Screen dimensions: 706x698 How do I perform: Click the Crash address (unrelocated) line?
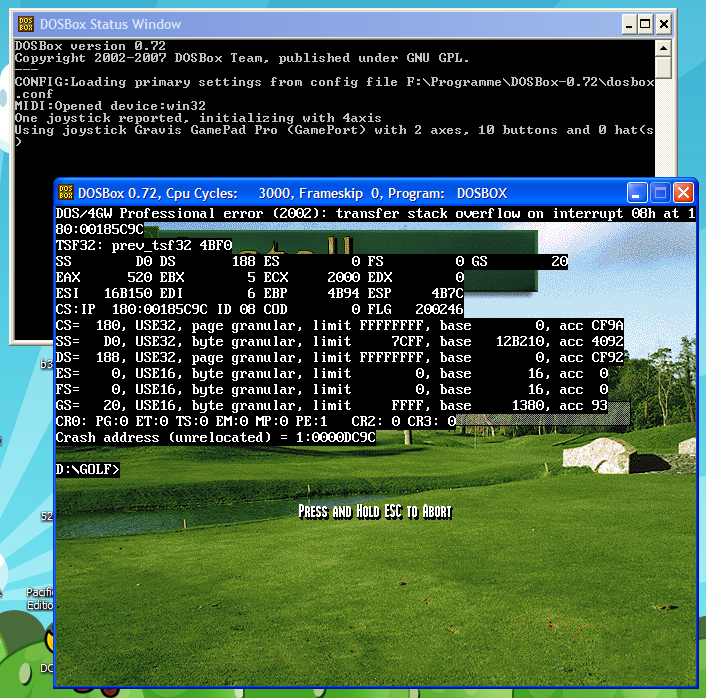216,437
